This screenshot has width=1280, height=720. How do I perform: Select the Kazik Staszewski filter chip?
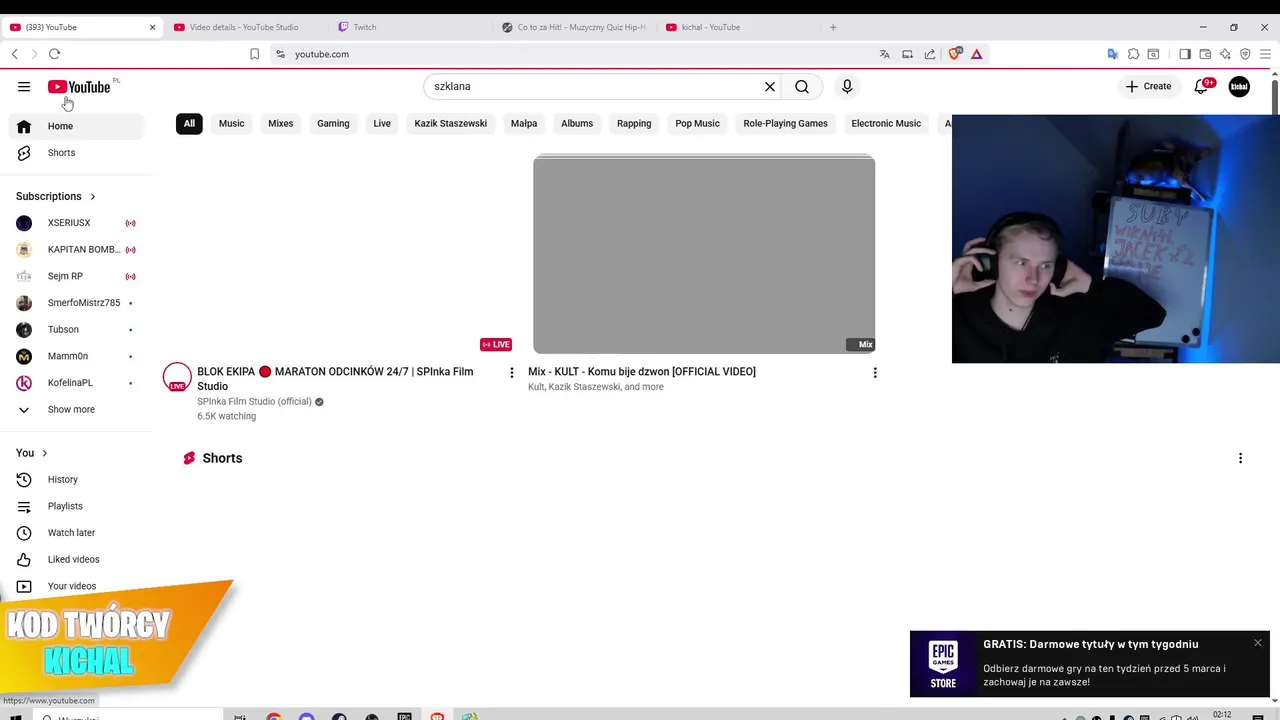coord(451,124)
